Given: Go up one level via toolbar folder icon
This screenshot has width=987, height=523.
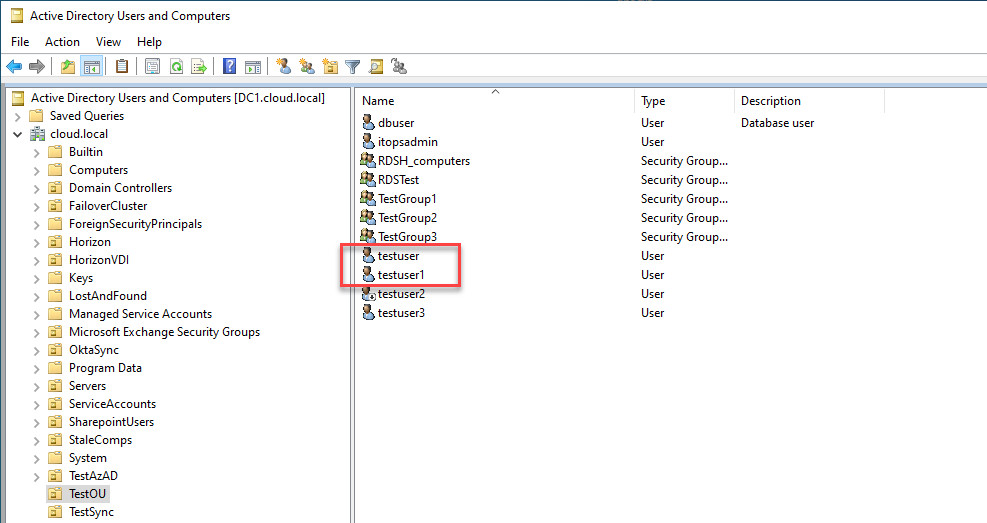Looking at the screenshot, I should click(x=67, y=66).
